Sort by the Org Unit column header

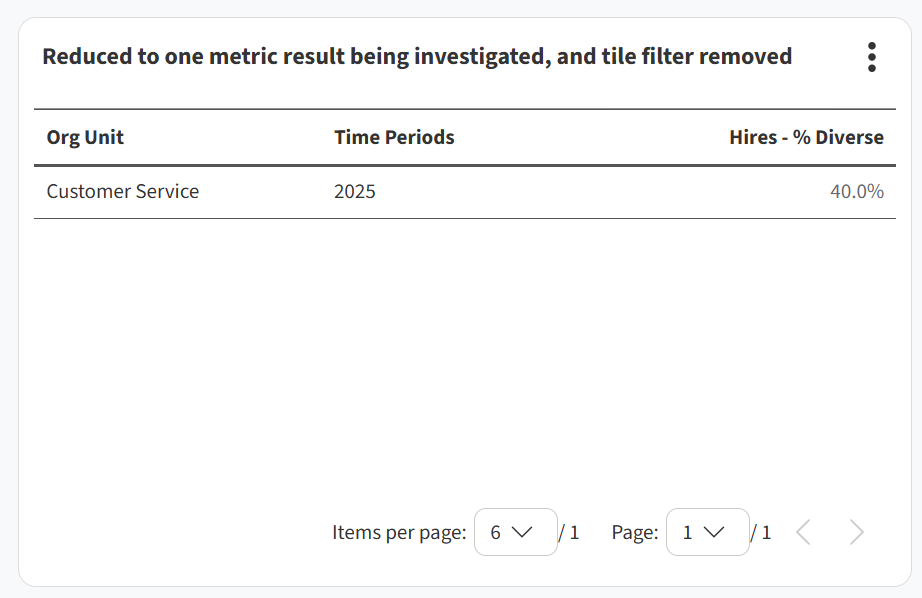[85, 138]
